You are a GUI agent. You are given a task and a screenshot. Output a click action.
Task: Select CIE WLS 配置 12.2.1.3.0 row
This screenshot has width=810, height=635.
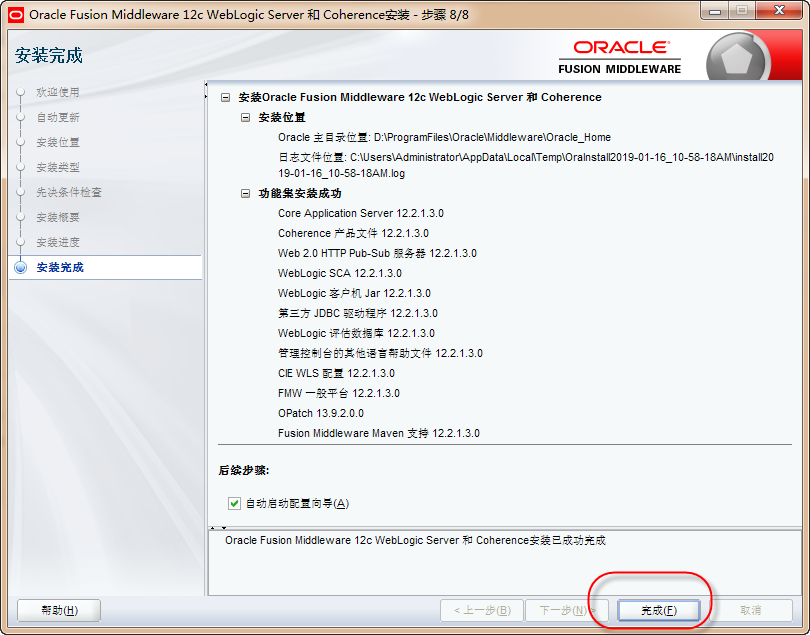click(x=336, y=374)
